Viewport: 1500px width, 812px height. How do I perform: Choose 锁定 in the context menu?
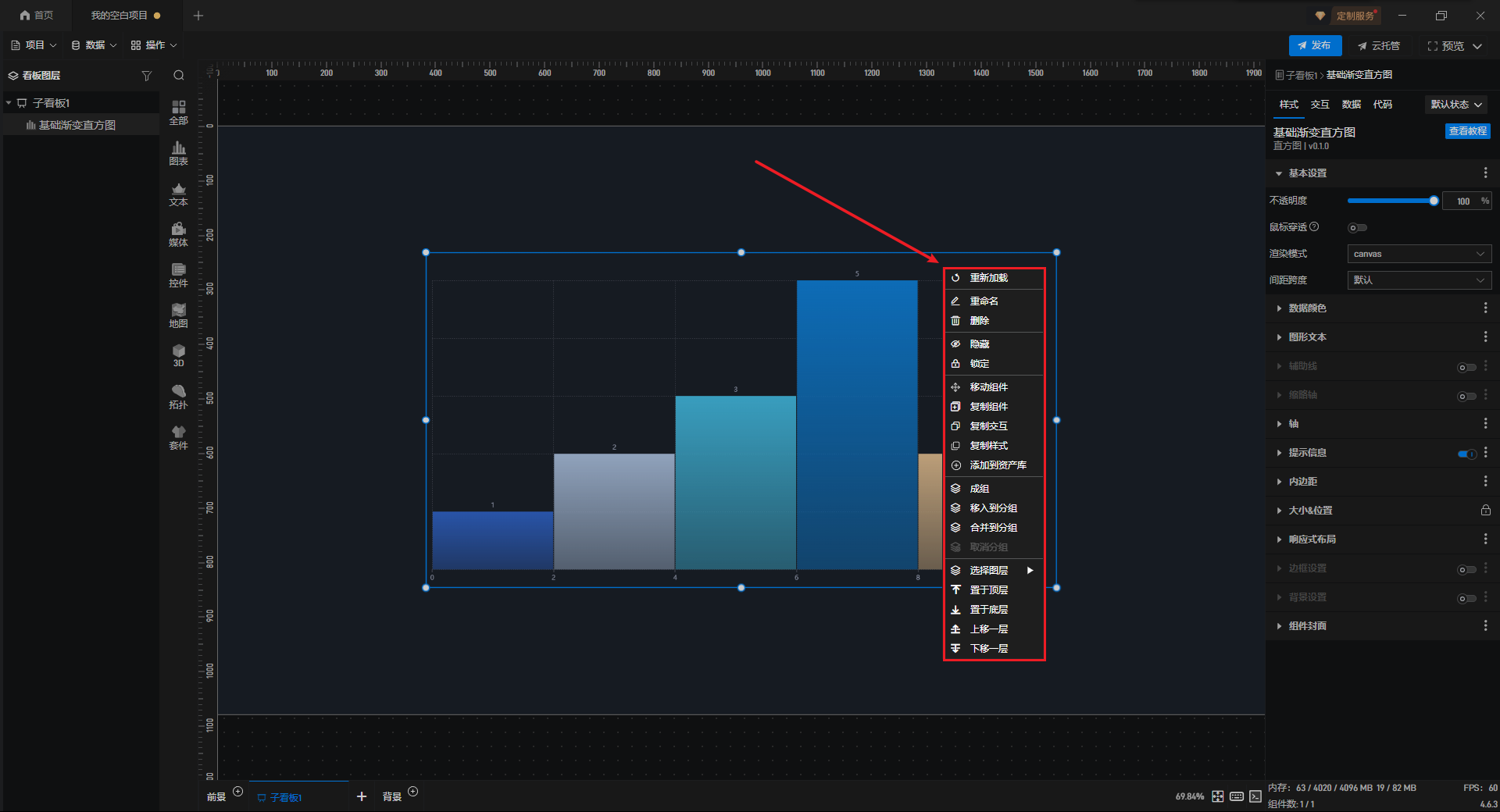pyautogui.click(x=994, y=364)
